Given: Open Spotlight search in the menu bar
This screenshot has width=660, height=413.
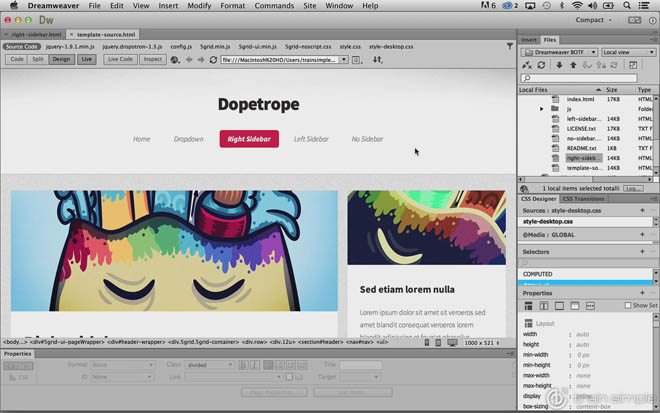Looking at the screenshot, I should coord(627,5).
